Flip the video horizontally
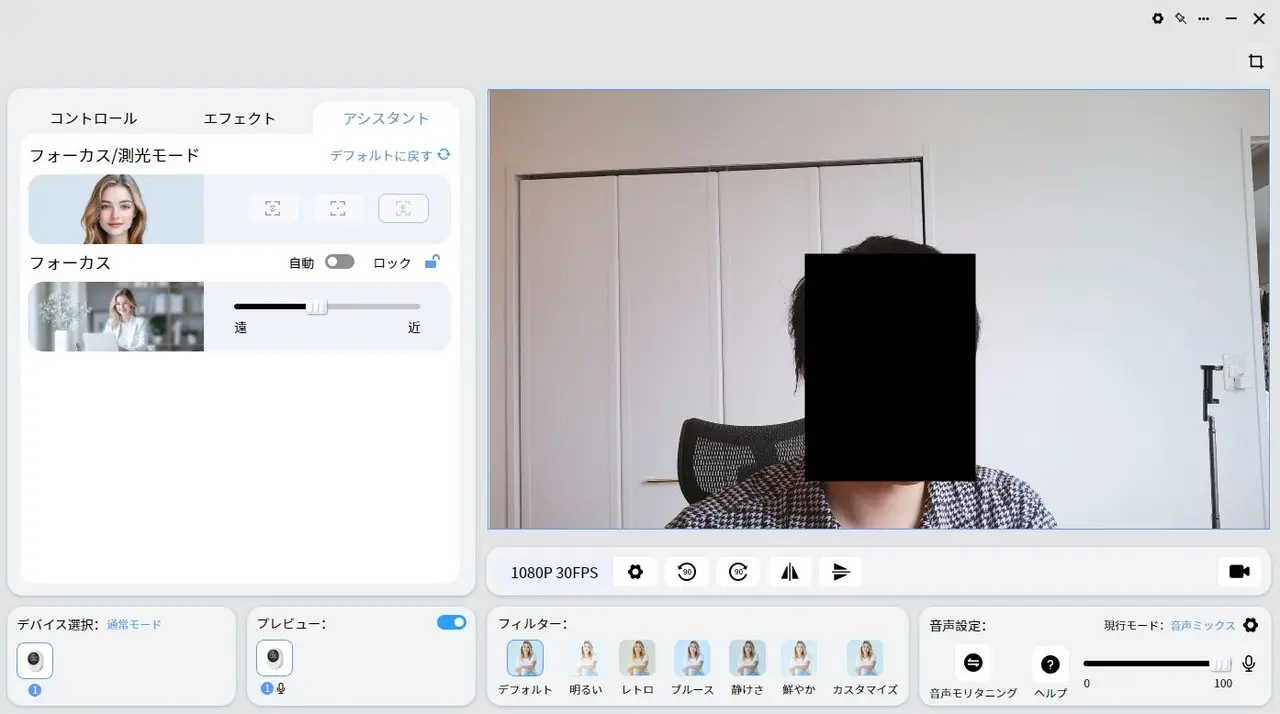This screenshot has width=1280, height=714. (790, 572)
